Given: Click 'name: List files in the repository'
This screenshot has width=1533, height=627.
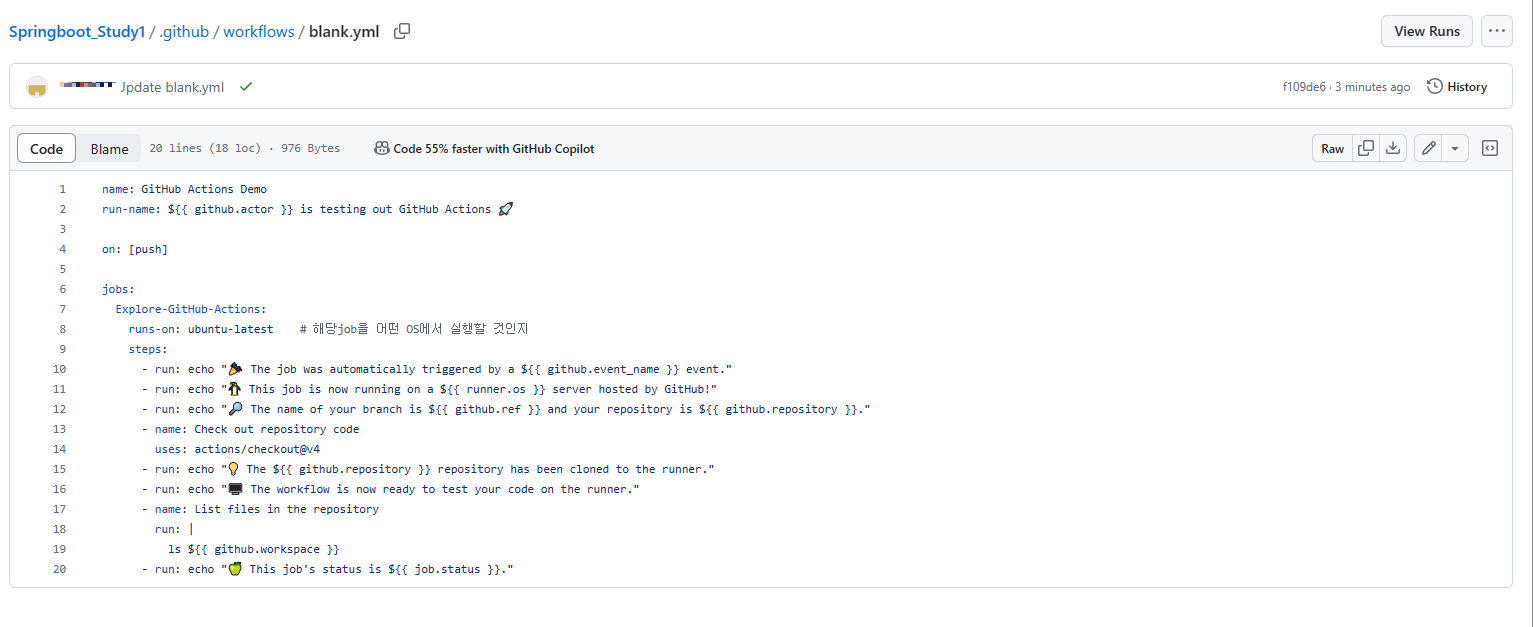Looking at the screenshot, I should (260, 509).
